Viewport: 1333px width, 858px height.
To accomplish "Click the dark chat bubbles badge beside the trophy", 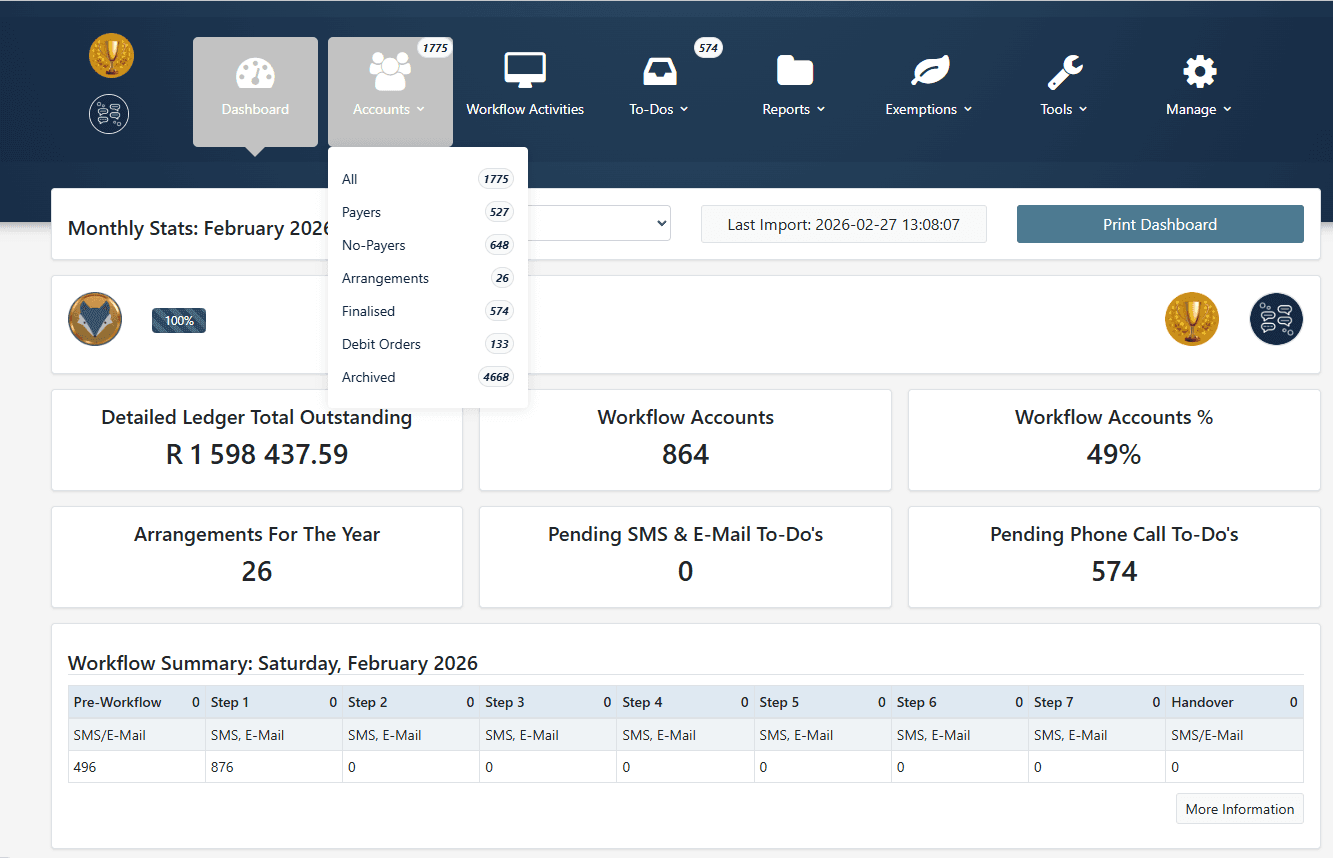I will pyautogui.click(x=1277, y=319).
